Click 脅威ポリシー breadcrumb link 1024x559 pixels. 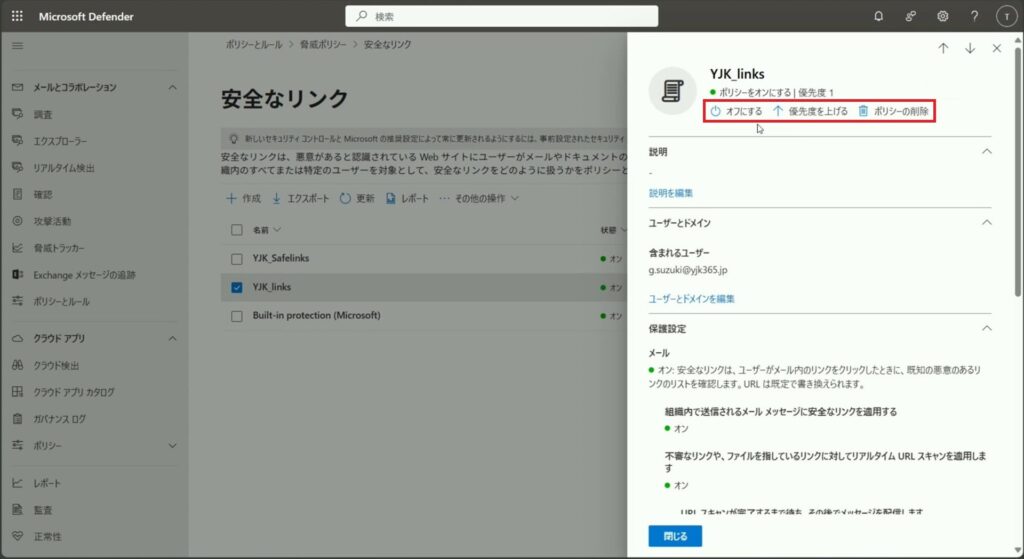[x=323, y=44]
